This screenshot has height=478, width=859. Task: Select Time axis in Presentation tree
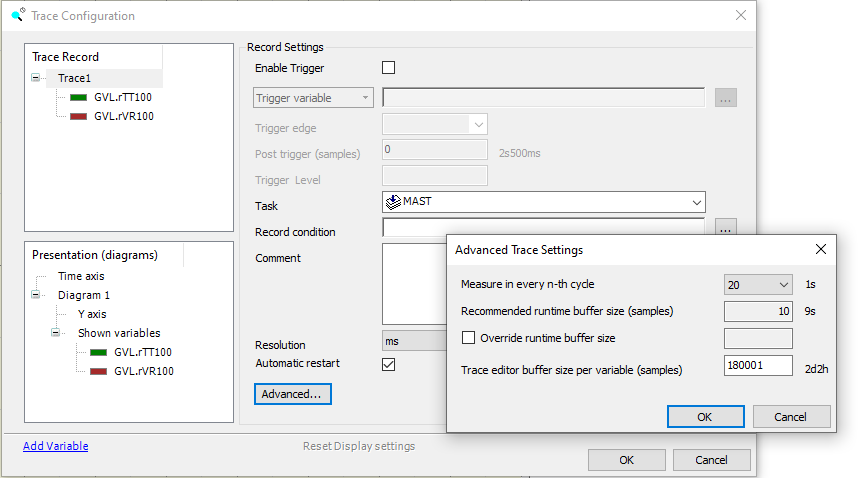[81, 276]
